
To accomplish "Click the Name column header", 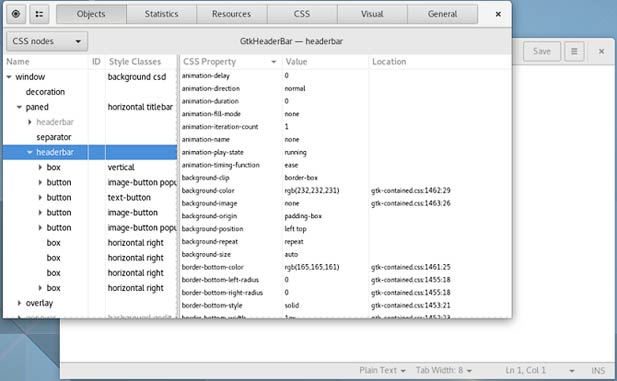I will [x=46, y=62].
